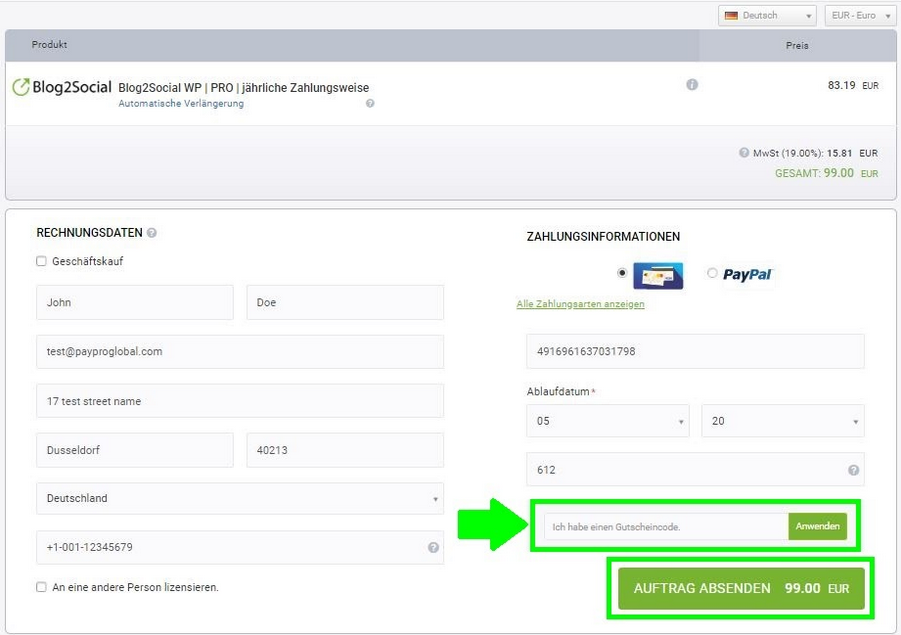Open the expiry year dropdown showing 20
Screen dimensions: 901x635
coord(783,421)
